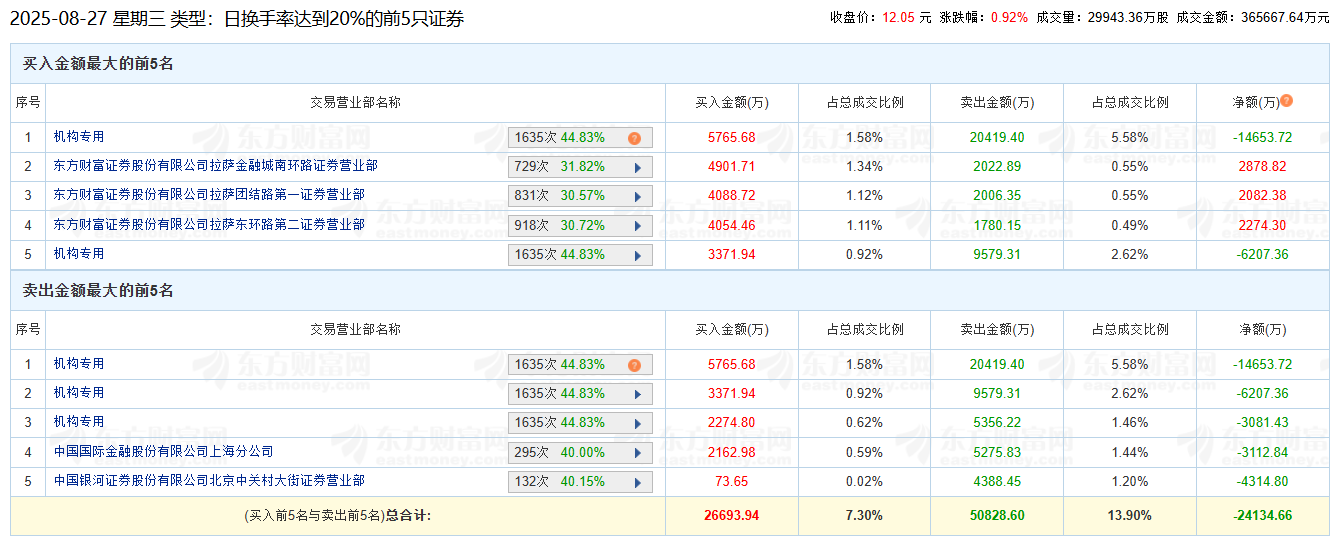Click the blue arrow next to 918次 30.72%
Image resolution: width=1337 pixels, height=544 pixels.
(636, 226)
